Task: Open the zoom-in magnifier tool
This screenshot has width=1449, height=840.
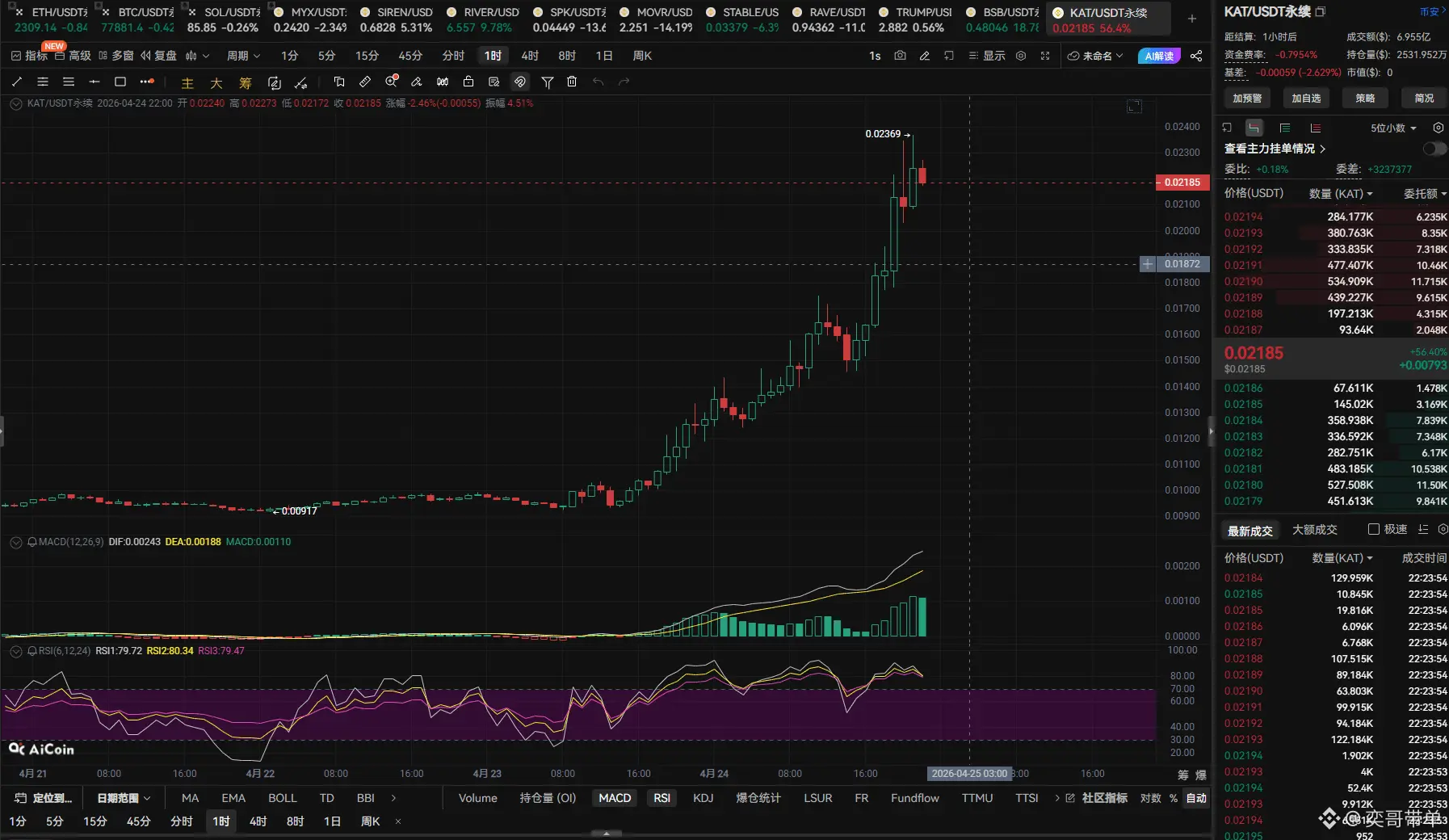Action: coord(392,82)
